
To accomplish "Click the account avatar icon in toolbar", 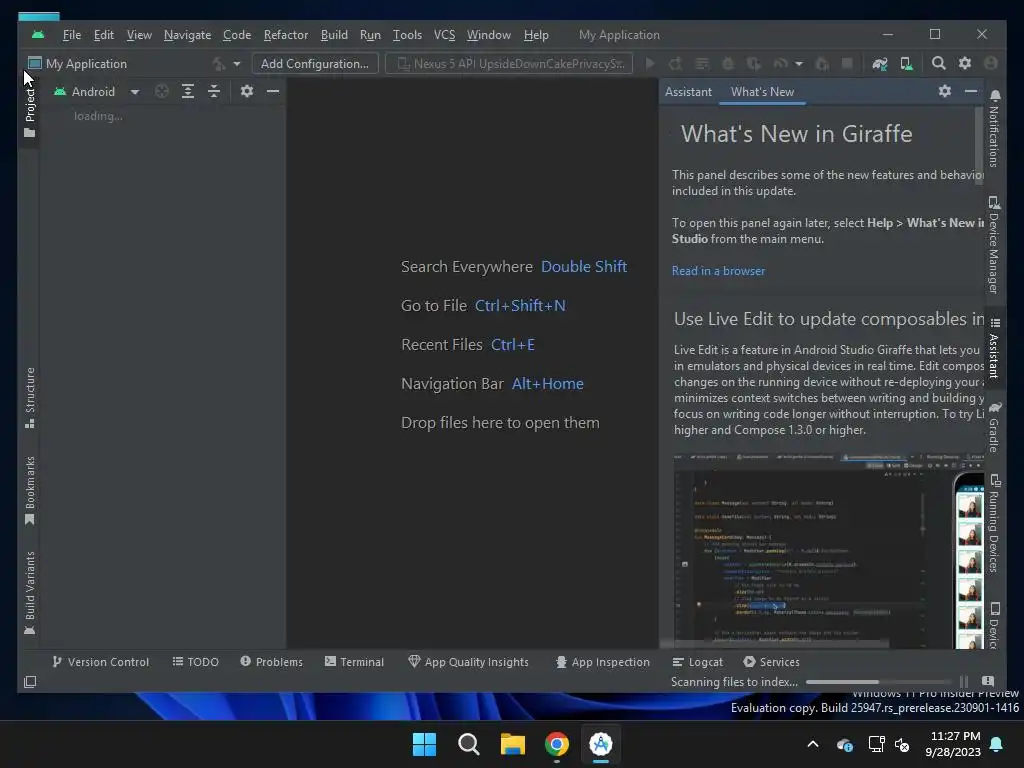I will (991, 63).
